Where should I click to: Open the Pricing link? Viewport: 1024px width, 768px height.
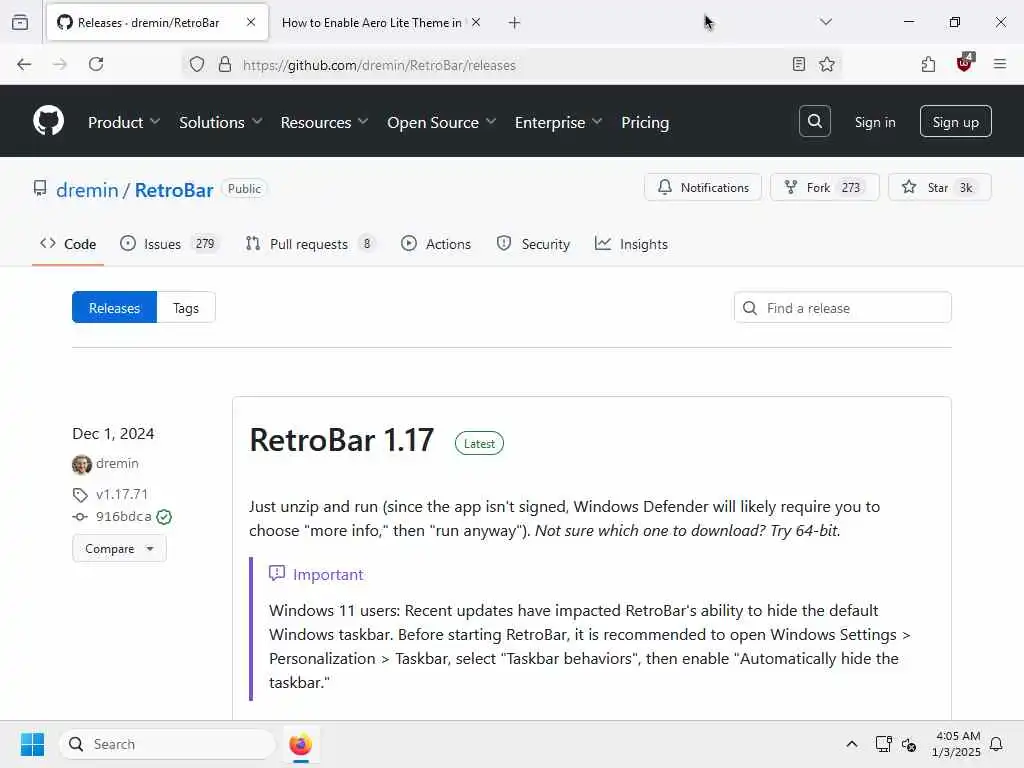pos(645,122)
